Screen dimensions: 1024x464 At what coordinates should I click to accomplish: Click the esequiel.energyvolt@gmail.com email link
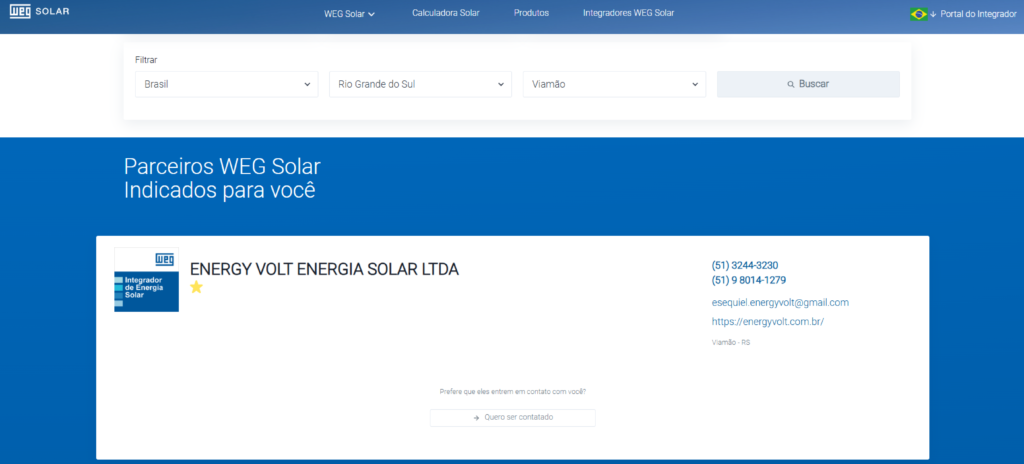click(780, 302)
